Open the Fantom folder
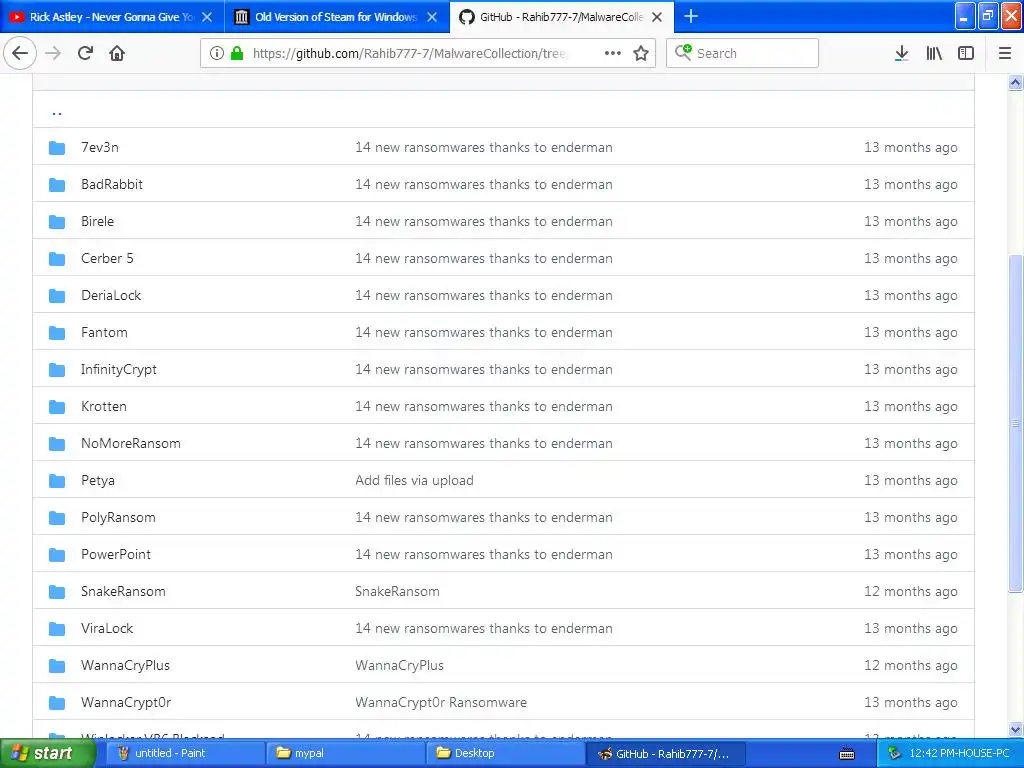This screenshot has height=768, width=1024. 104,332
